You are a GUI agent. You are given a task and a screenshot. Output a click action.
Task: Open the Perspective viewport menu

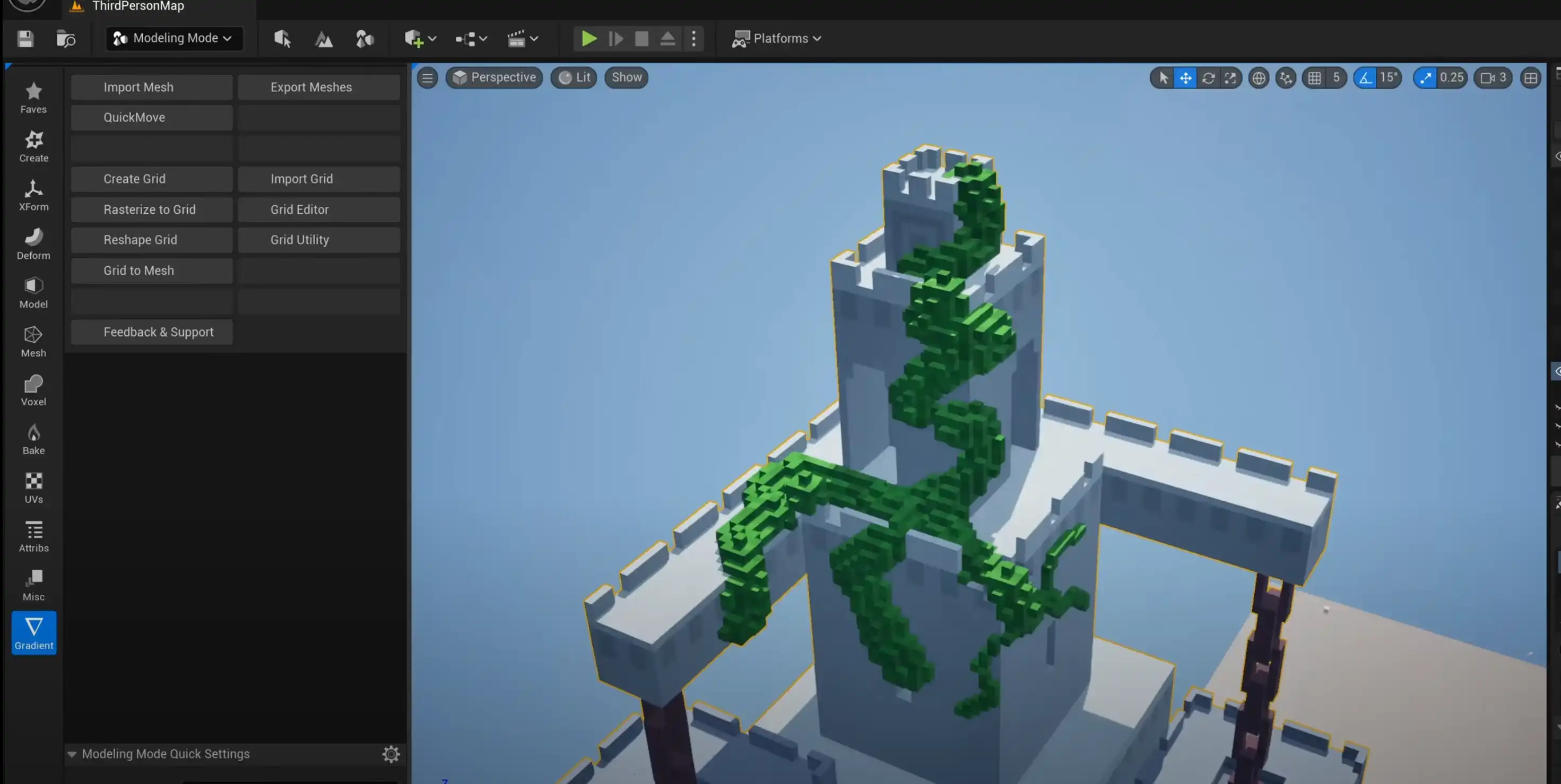(494, 77)
